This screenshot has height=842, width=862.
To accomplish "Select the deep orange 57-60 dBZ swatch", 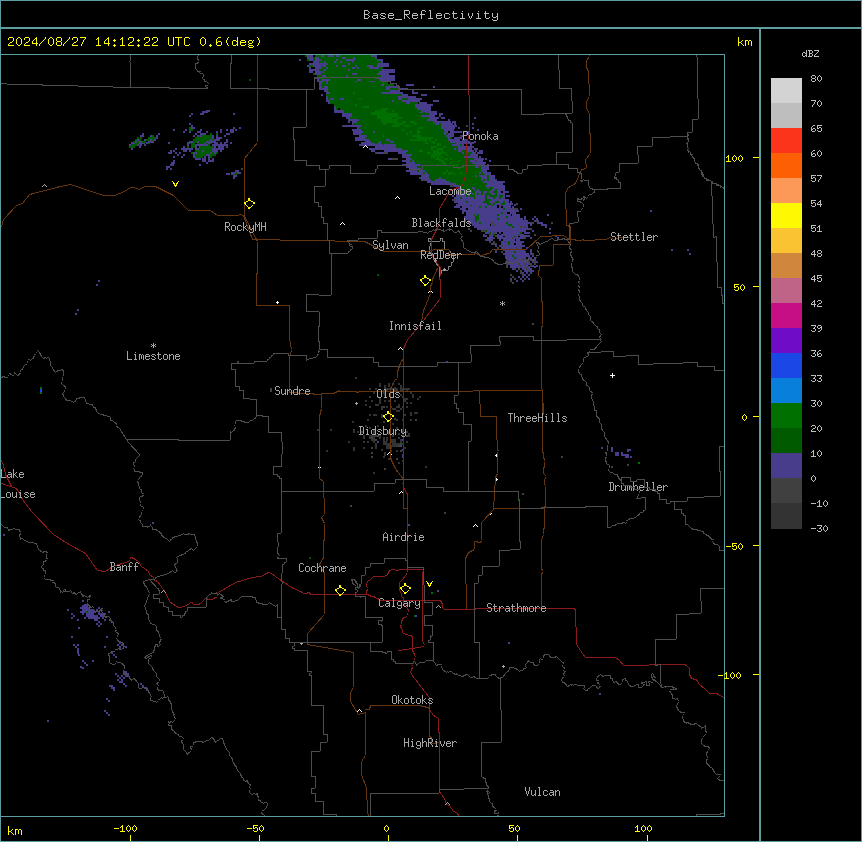I will tap(786, 165).
